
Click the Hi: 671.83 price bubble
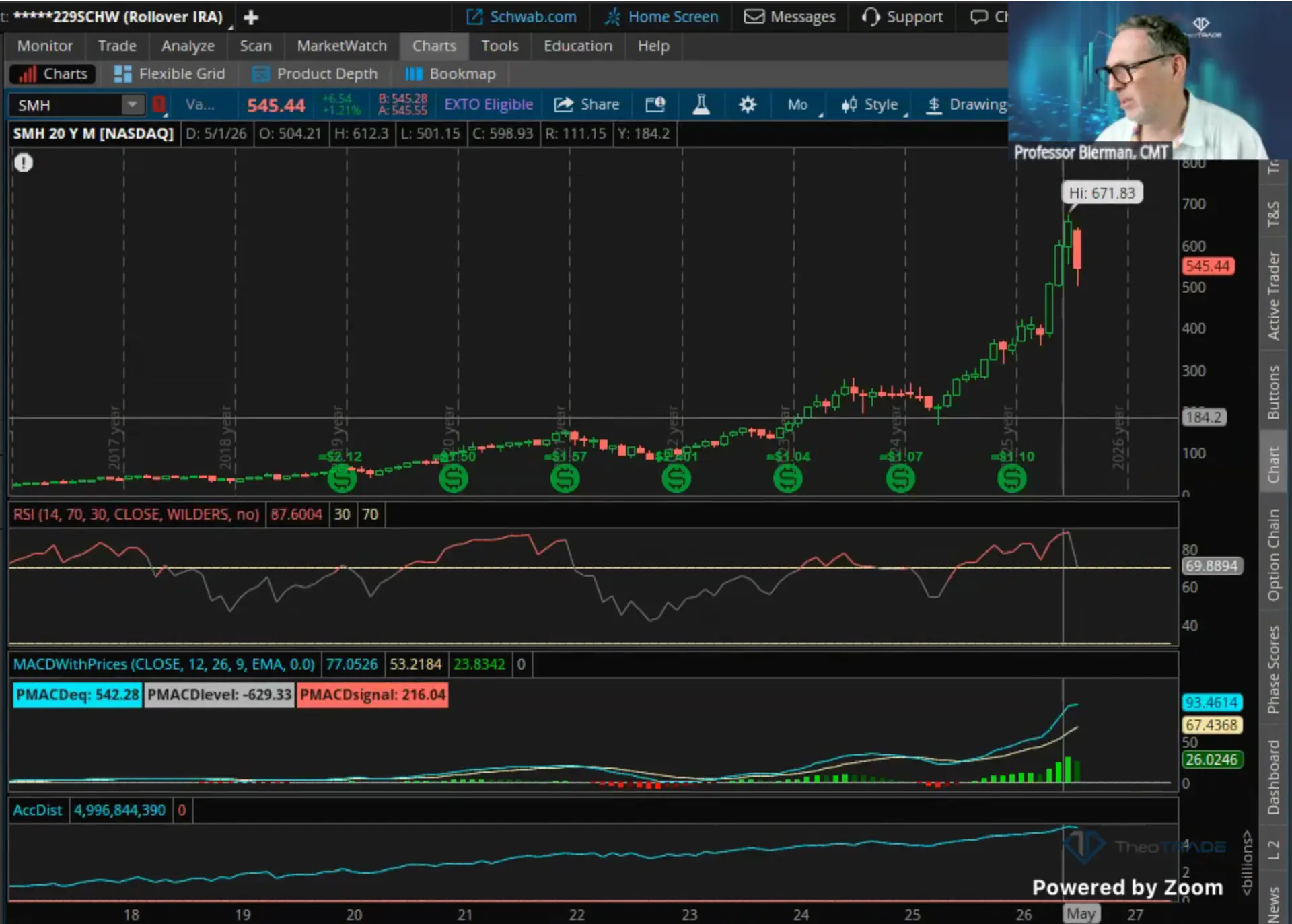coord(1102,193)
